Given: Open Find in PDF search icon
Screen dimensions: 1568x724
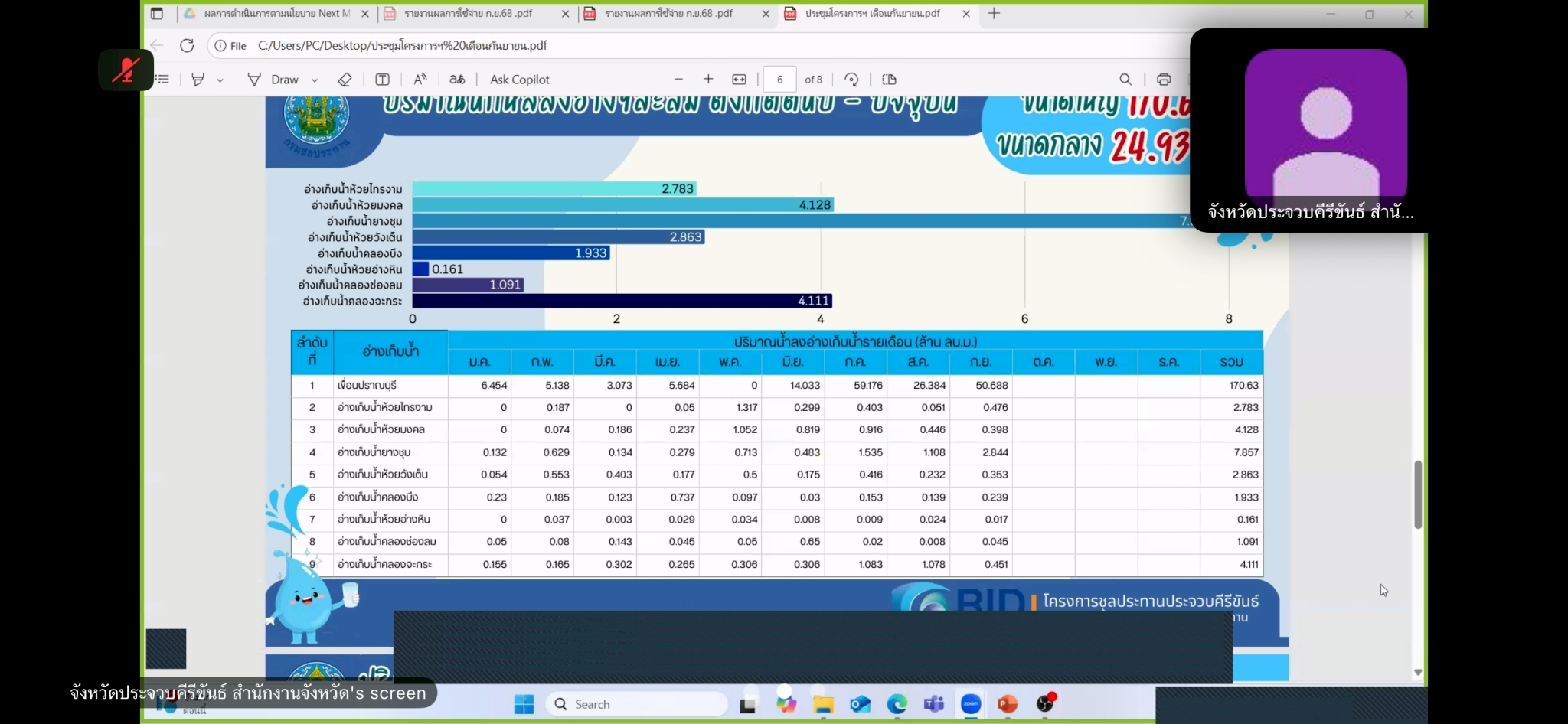Looking at the screenshot, I should pos(1125,80).
